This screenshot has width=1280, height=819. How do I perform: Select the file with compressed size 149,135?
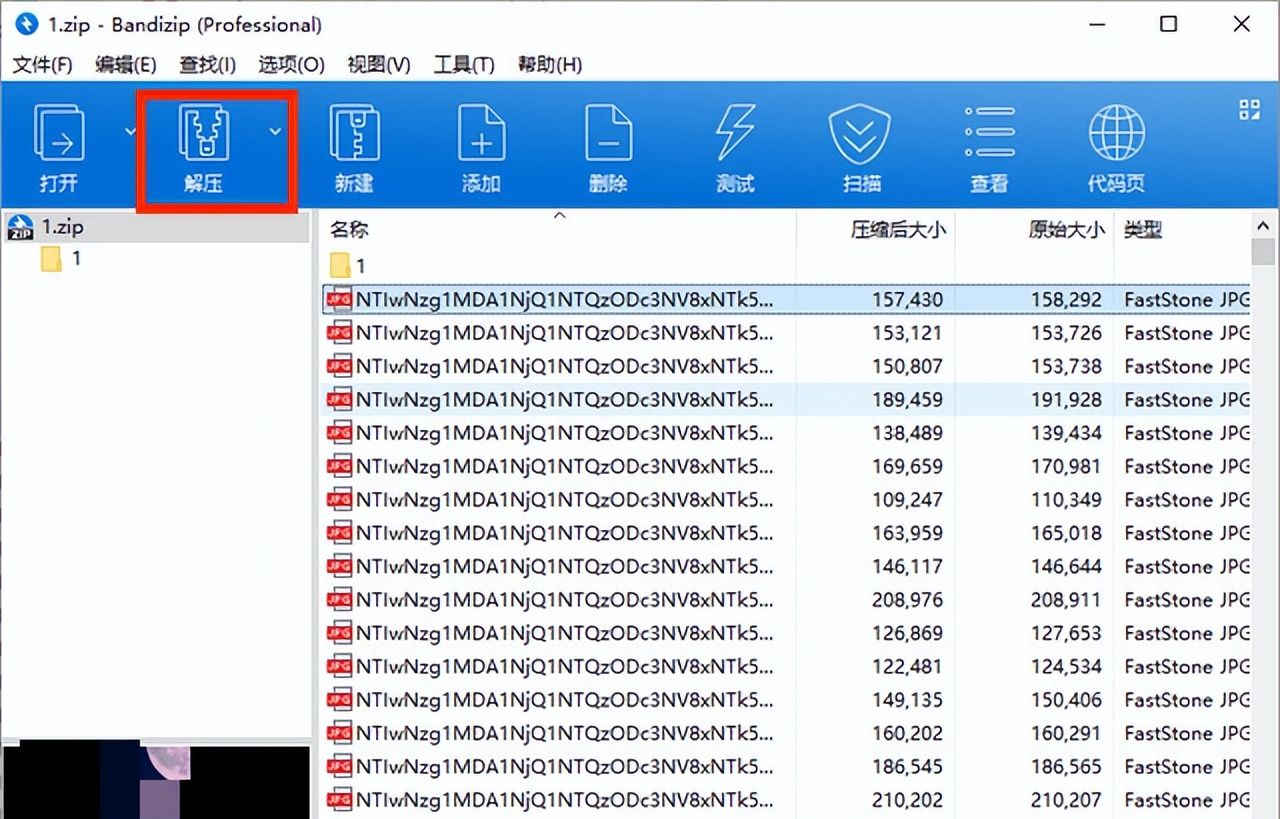pyautogui.click(x=786, y=700)
